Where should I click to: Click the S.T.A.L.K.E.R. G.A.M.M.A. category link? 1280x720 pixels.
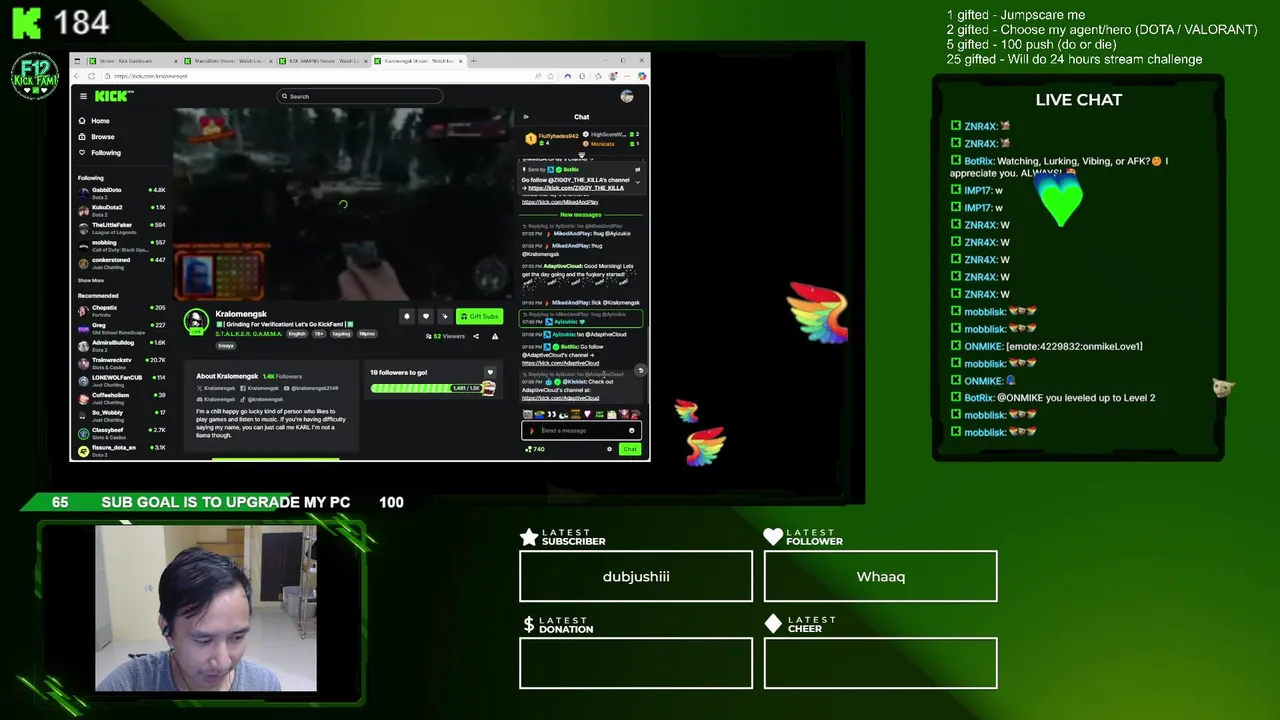pos(250,334)
